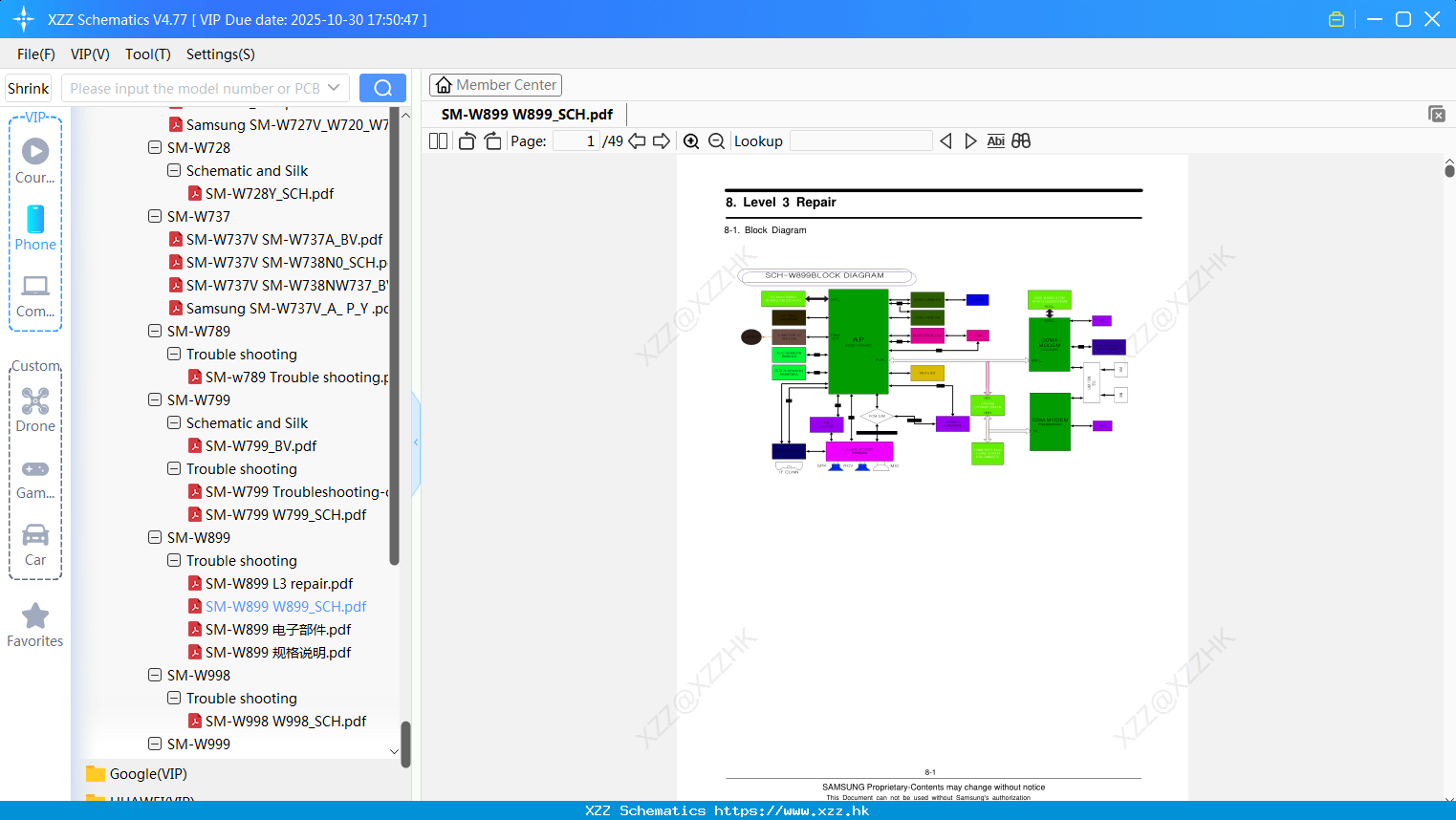This screenshot has height=820, width=1456.
Task: Open SM-w789 Trouble shooting pdf
Action: (289, 377)
